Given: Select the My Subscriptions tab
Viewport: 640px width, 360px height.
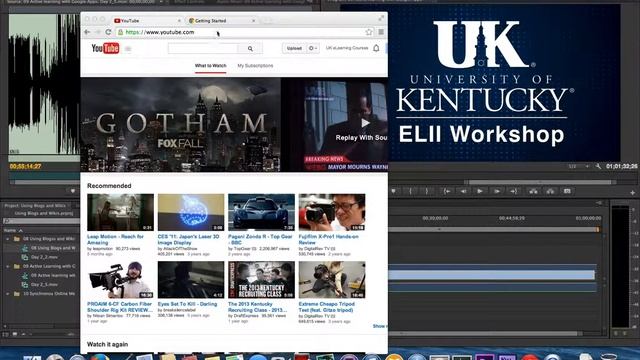Looking at the screenshot, I should [x=255, y=66].
